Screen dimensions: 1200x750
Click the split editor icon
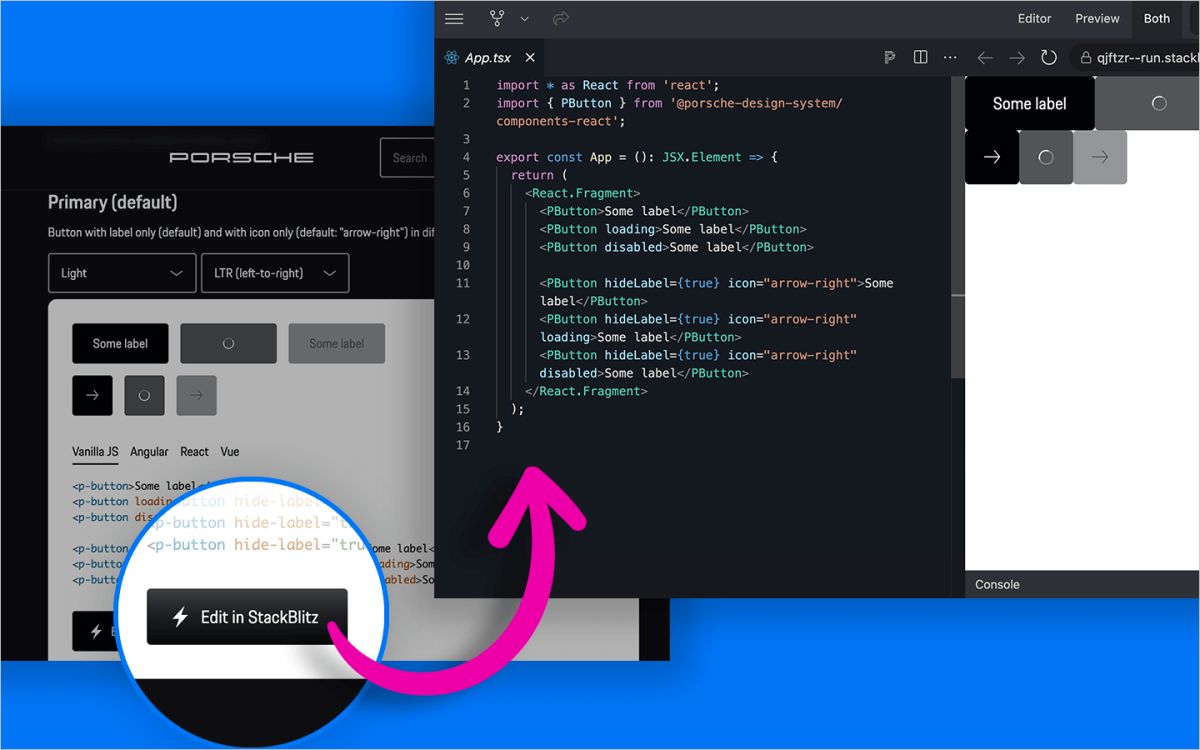921,58
